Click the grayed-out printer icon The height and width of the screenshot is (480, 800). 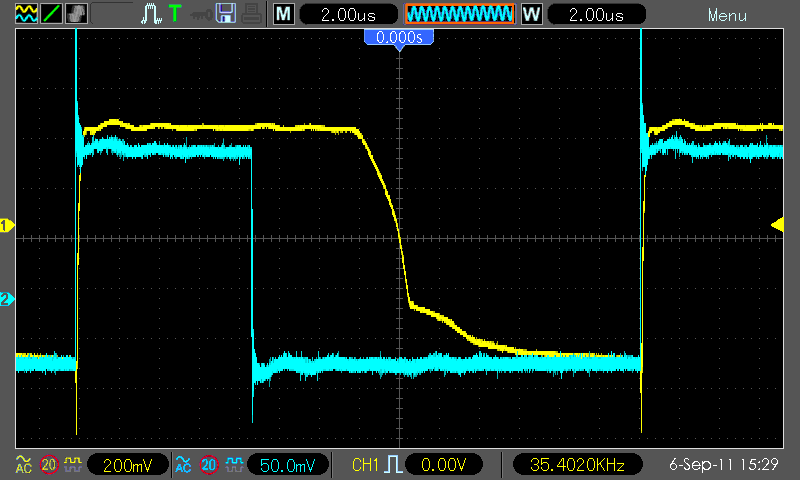point(252,14)
